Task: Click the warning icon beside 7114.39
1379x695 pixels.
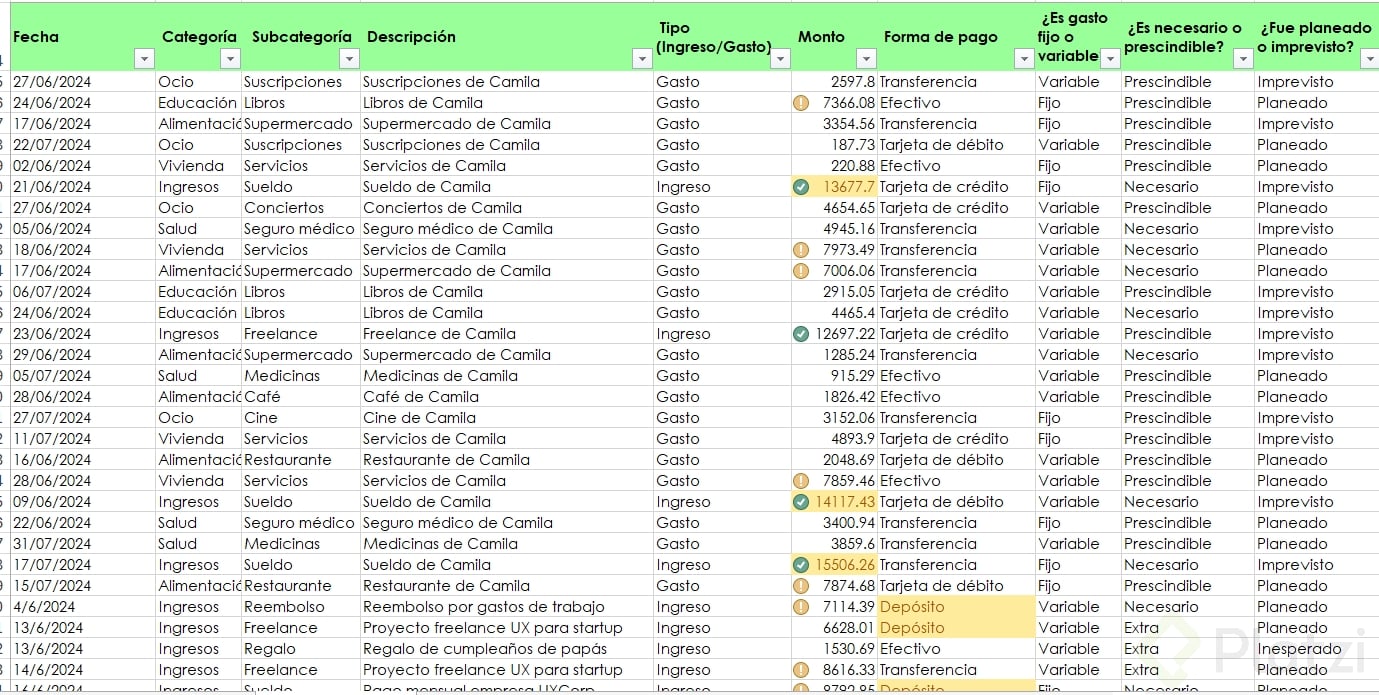Action: coord(800,607)
